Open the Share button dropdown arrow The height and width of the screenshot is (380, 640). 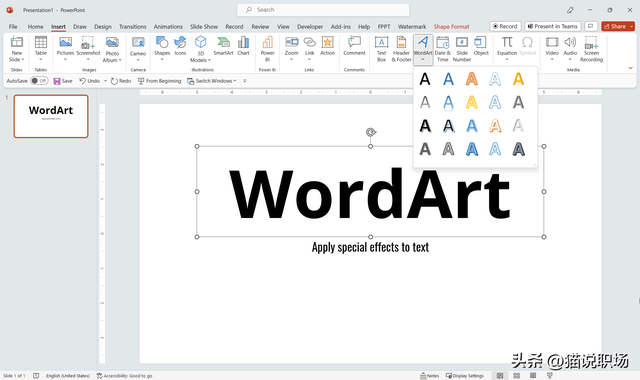(632, 27)
